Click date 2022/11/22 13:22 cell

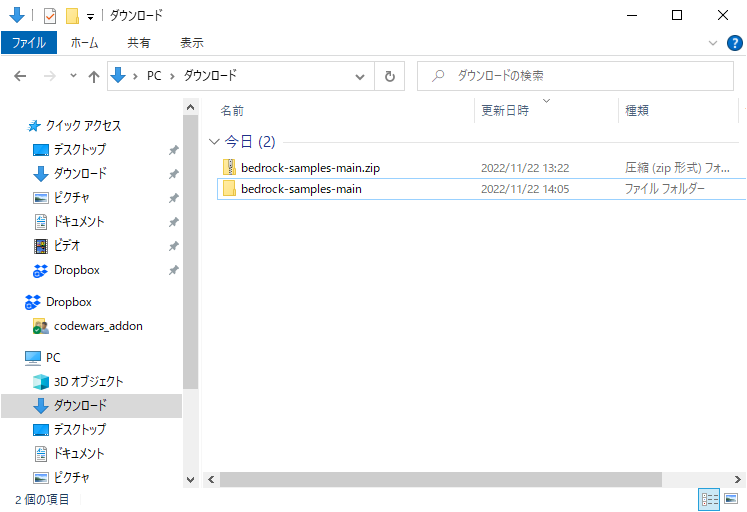point(525,168)
